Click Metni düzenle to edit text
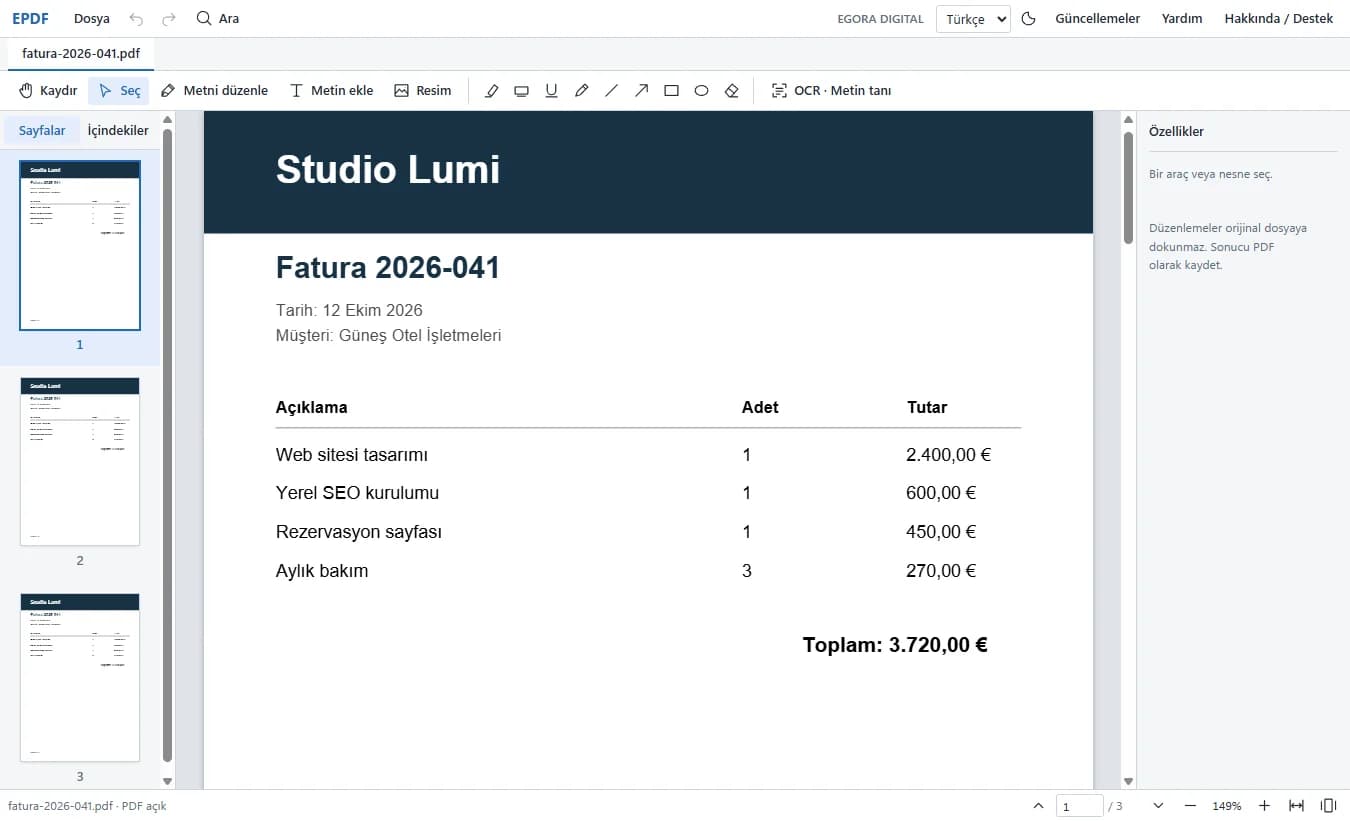Image resolution: width=1350 pixels, height=821 pixels. pyautogui.click(x=215, y=91)
